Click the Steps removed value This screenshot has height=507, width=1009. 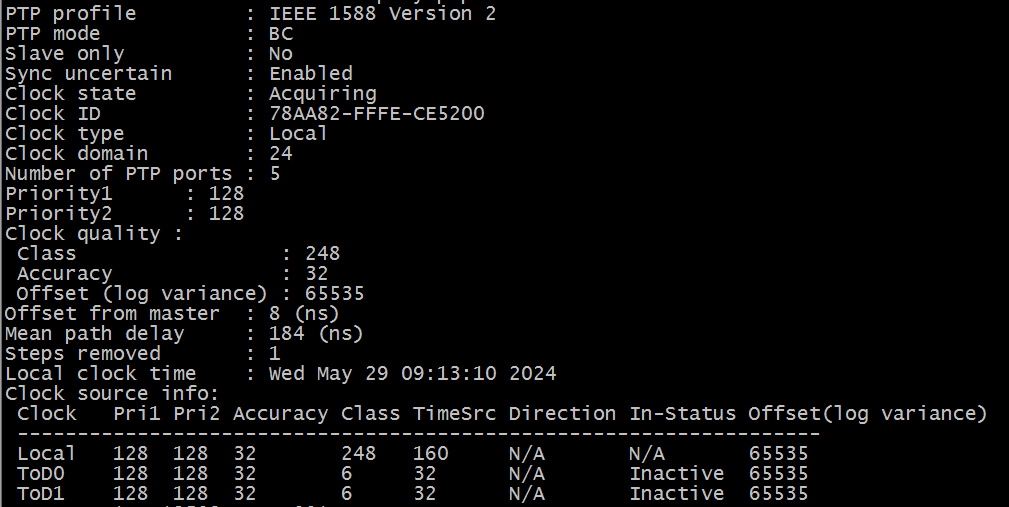pos(275,353)
